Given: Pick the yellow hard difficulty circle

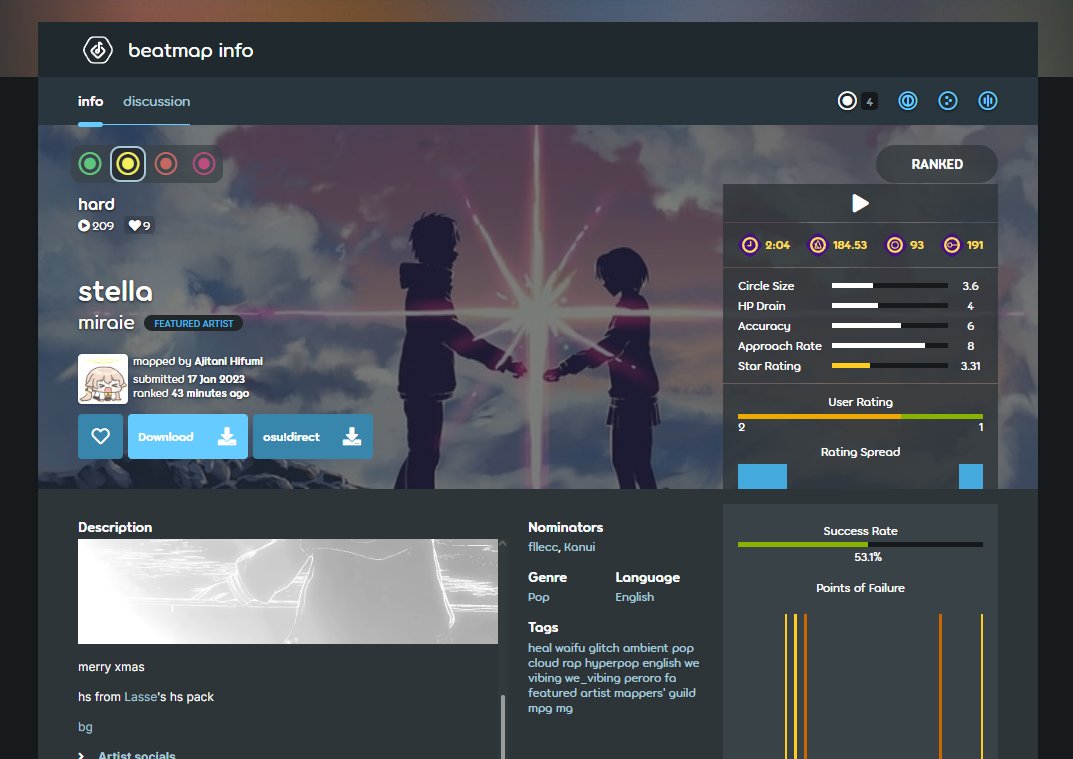Looking at the screenshot, I should coord(128,164).
